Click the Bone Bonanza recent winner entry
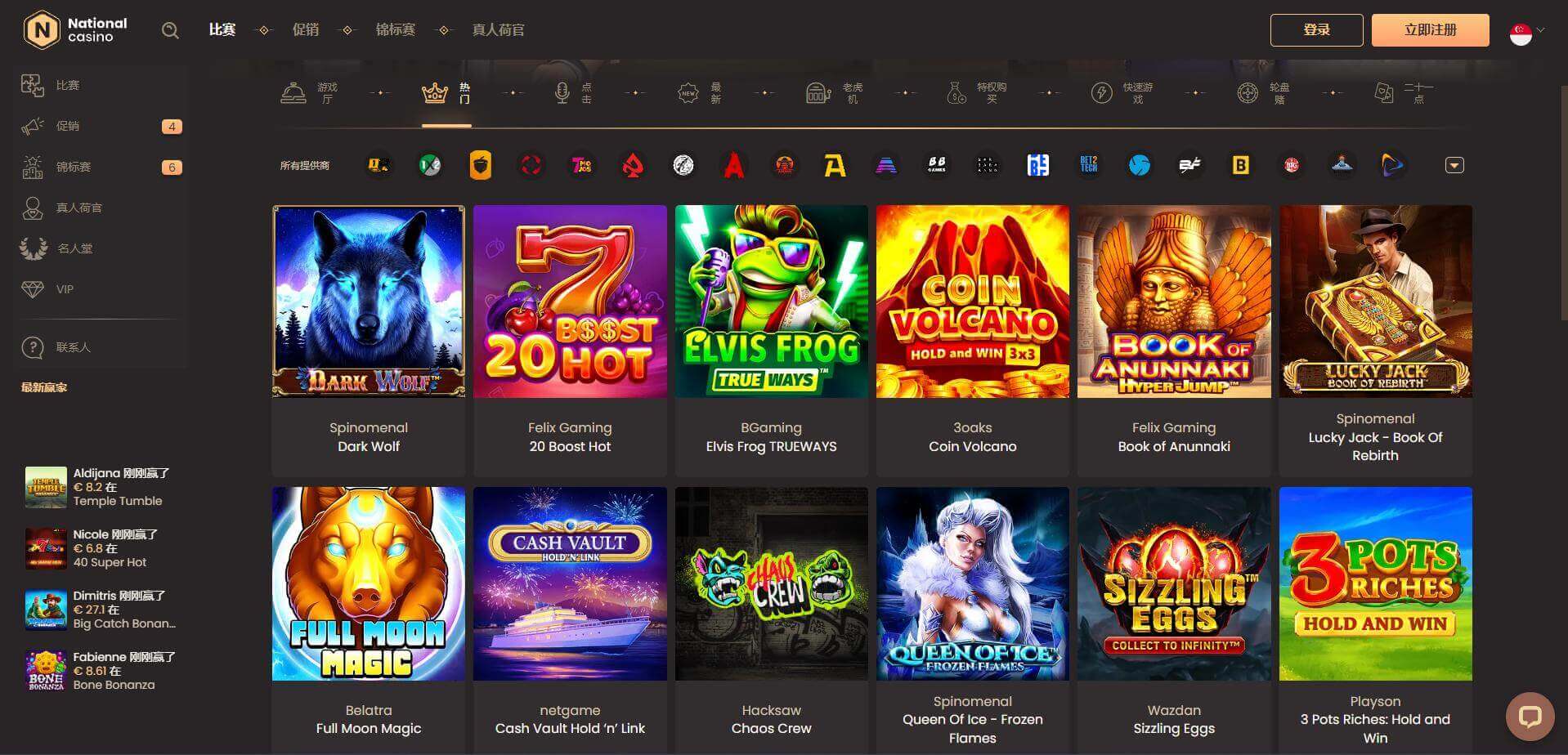The width and height of the screenshot is (1568, 755). coord(100,671)
